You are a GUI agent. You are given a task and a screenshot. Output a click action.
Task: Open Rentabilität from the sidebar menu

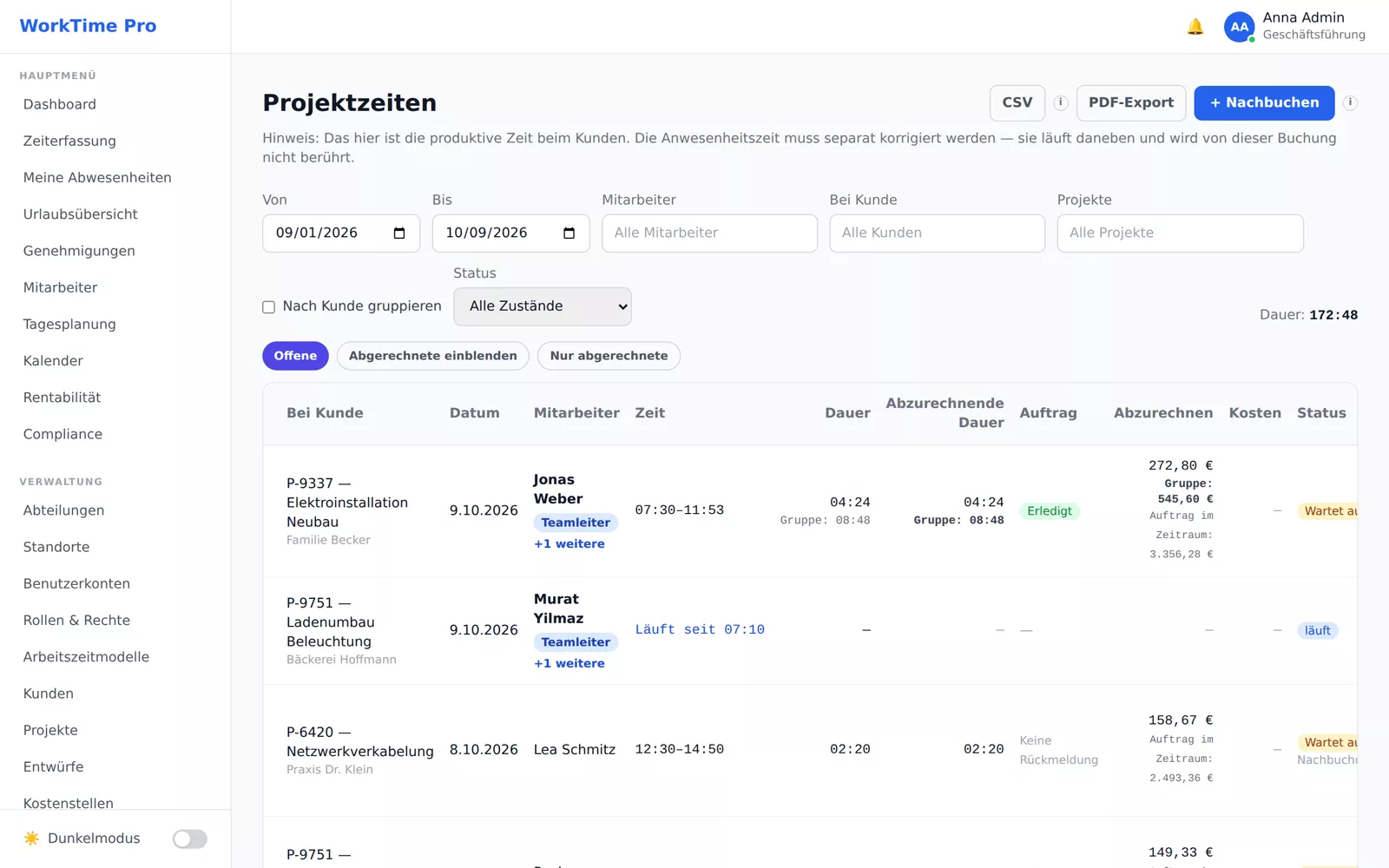pyautogui.click(x=63, y=398)
